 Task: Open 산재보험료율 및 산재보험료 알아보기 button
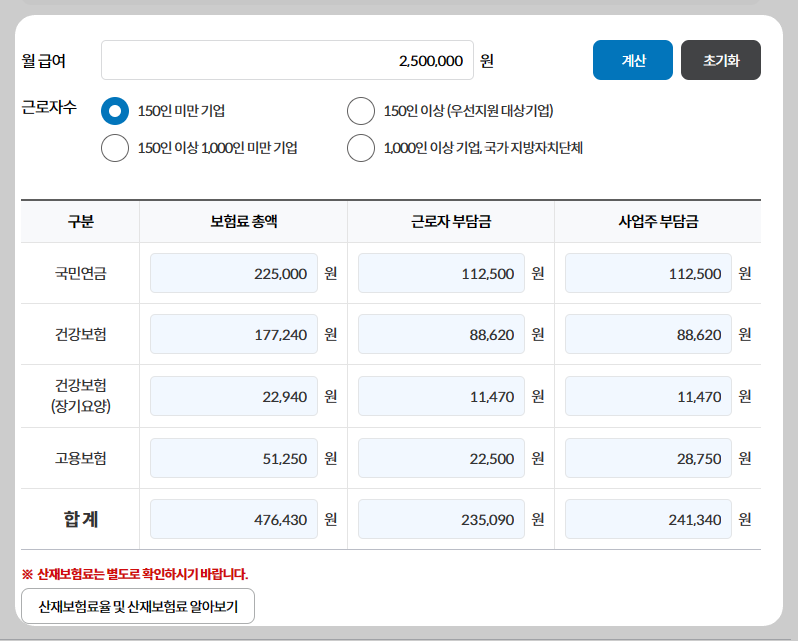coord(138,606)
